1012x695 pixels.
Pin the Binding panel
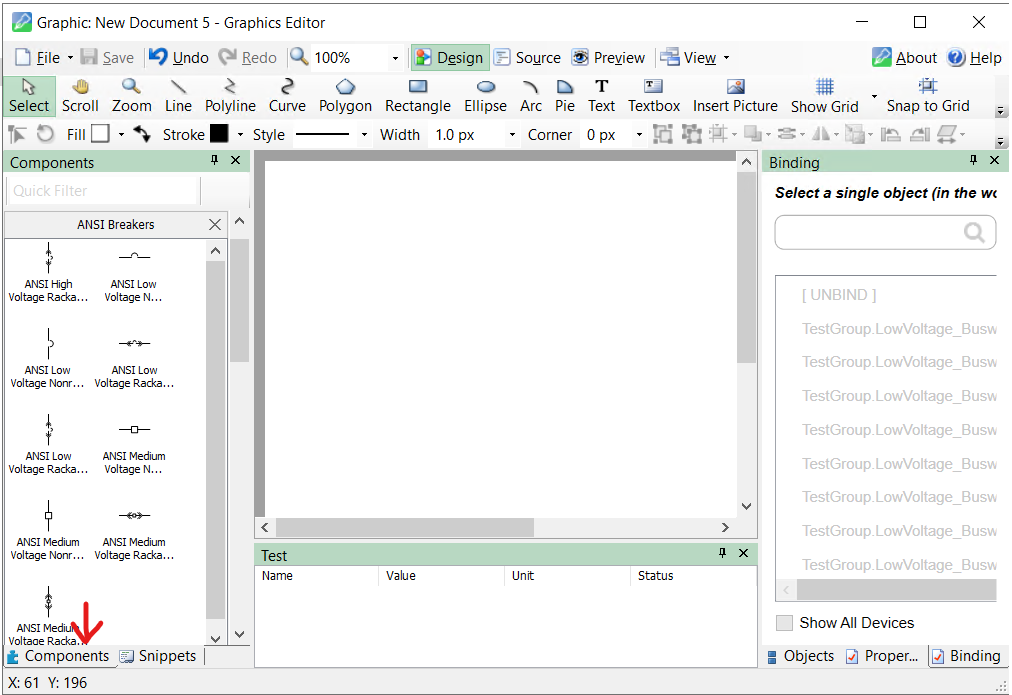[973, 160]
